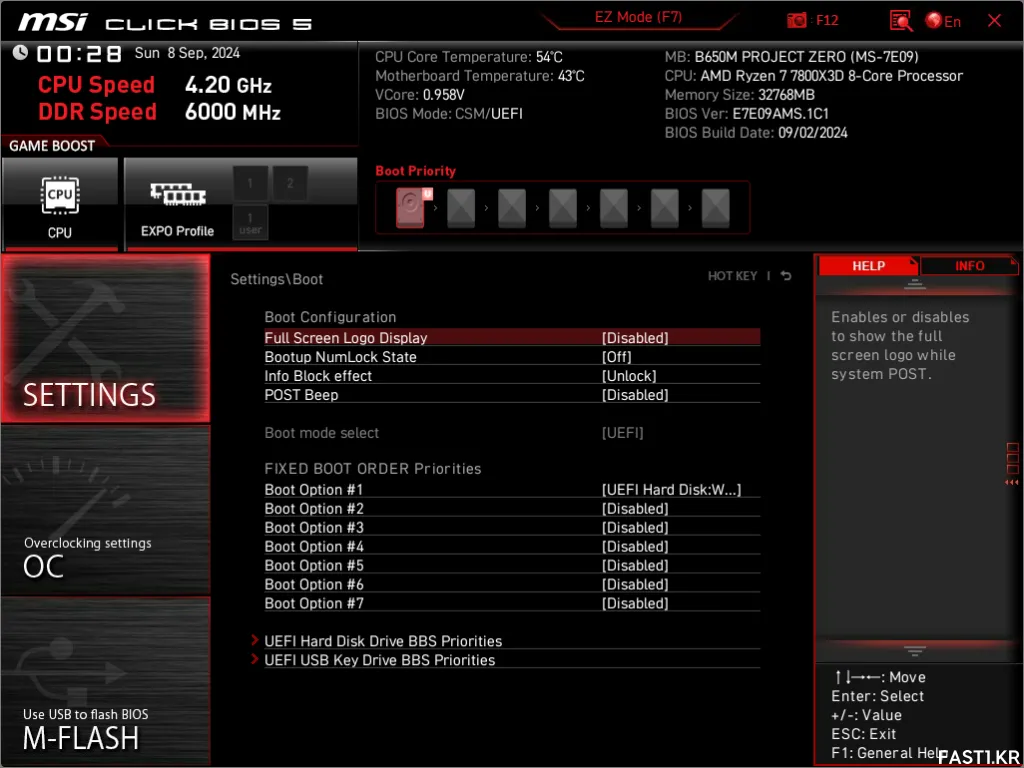The height and width of the screenshot is (768, 1024).
Task: Click the Settings\Boot breadcrumb
Action: [277, 280]
